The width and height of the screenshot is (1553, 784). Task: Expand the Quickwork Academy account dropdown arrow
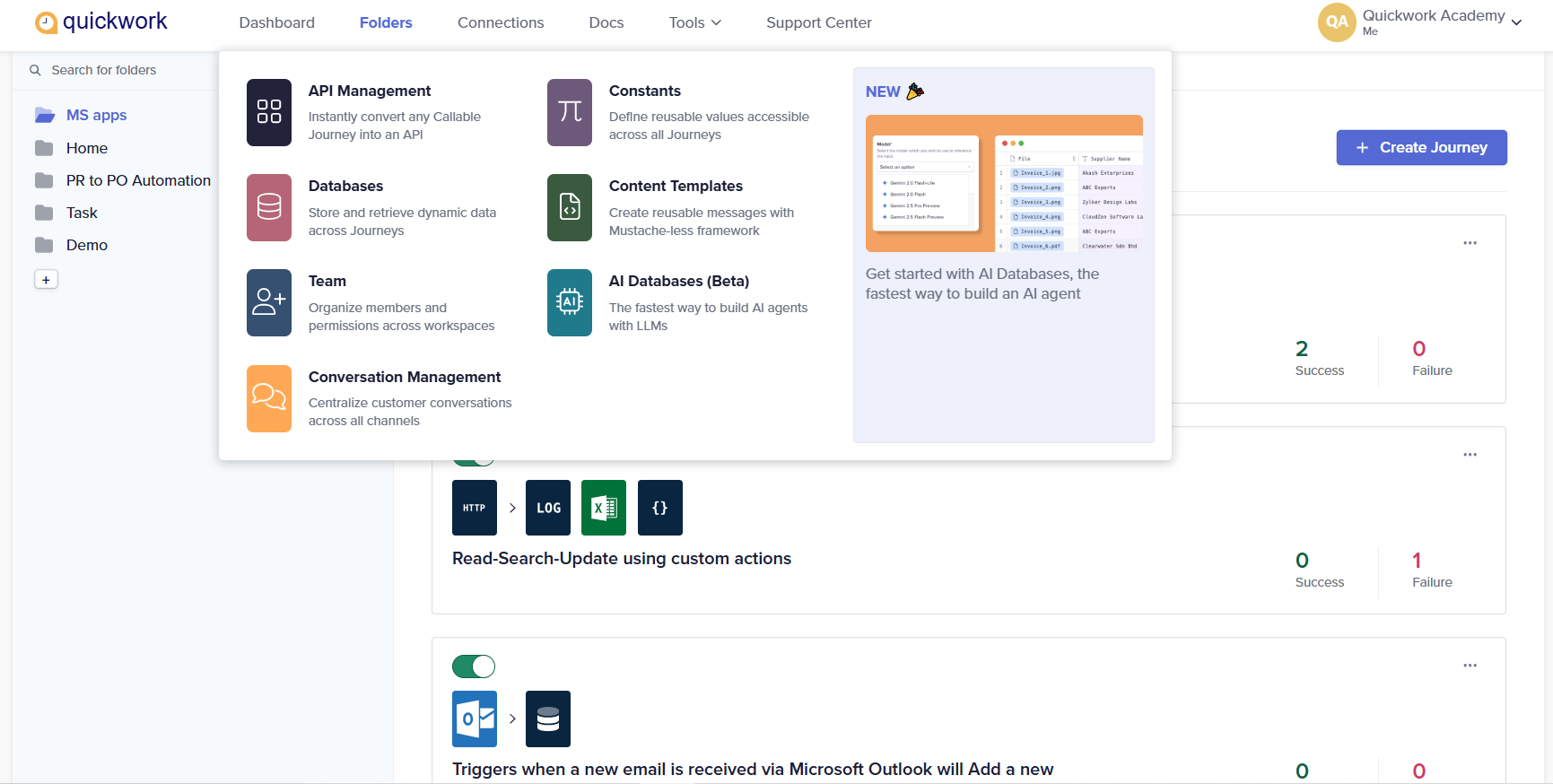coord(1516,22)
